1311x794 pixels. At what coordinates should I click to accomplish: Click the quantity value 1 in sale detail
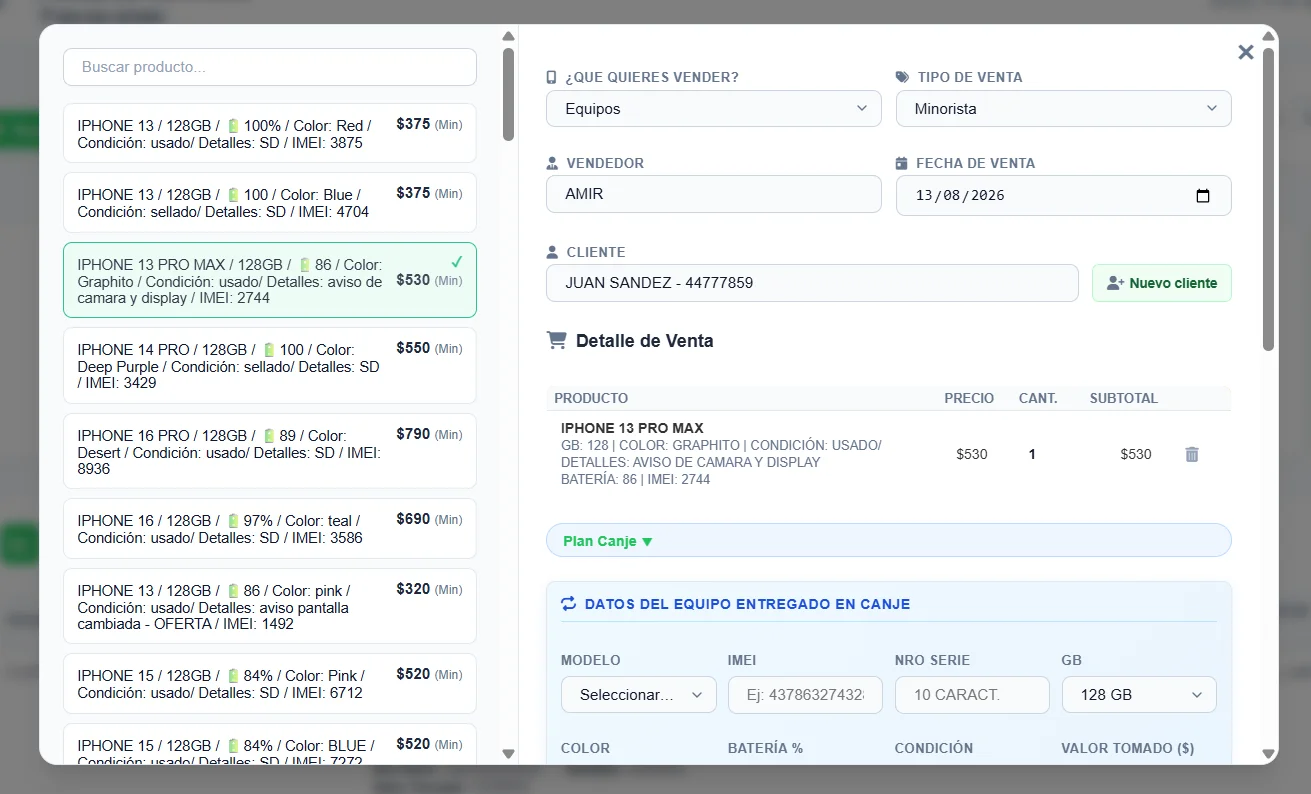pyautogui.click(x=1032, y=454)
